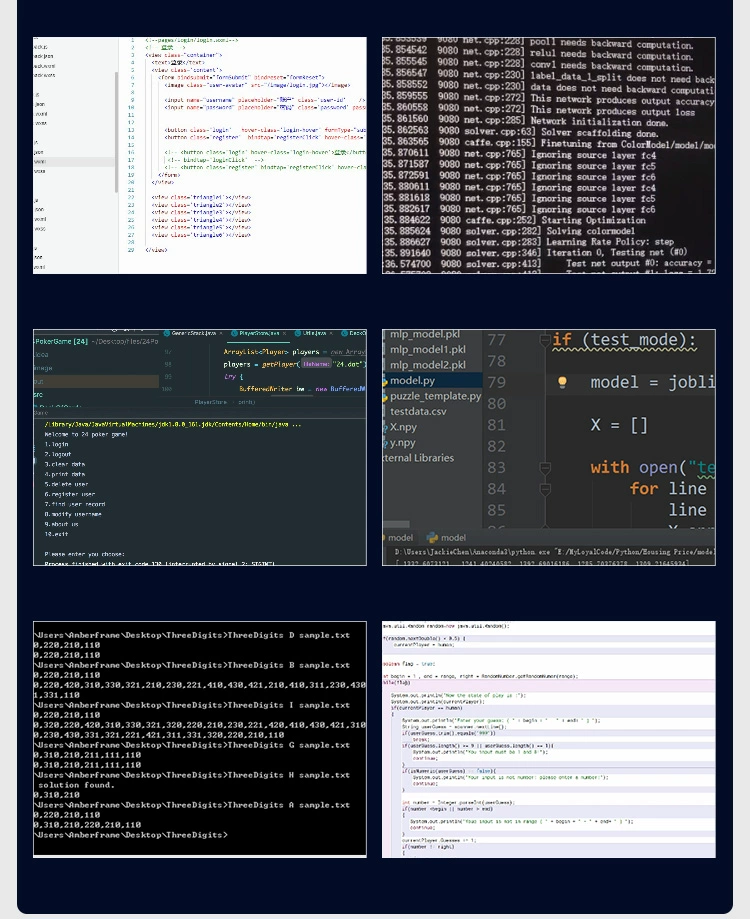Click the yellow lightbulb hint on line 79
Viewport: 750px width, 919px height.
(x=562, y=383)
